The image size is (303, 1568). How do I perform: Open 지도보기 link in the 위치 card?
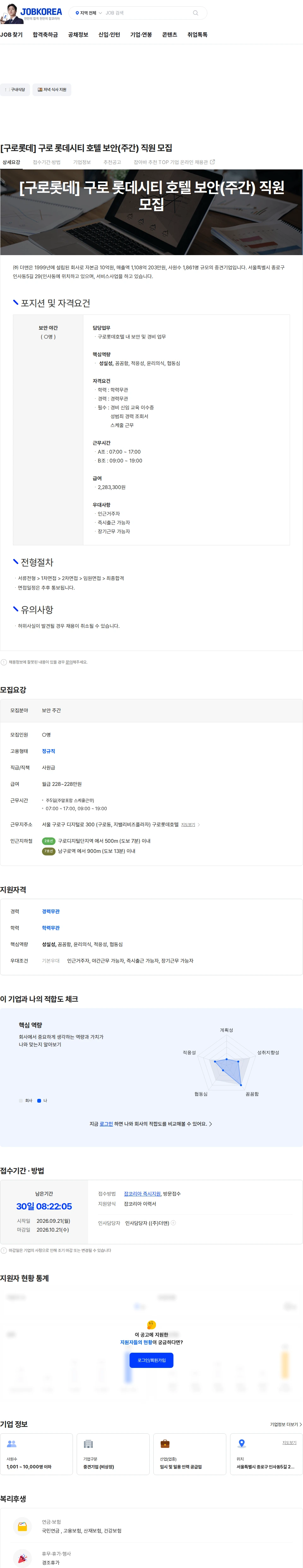290,1442
